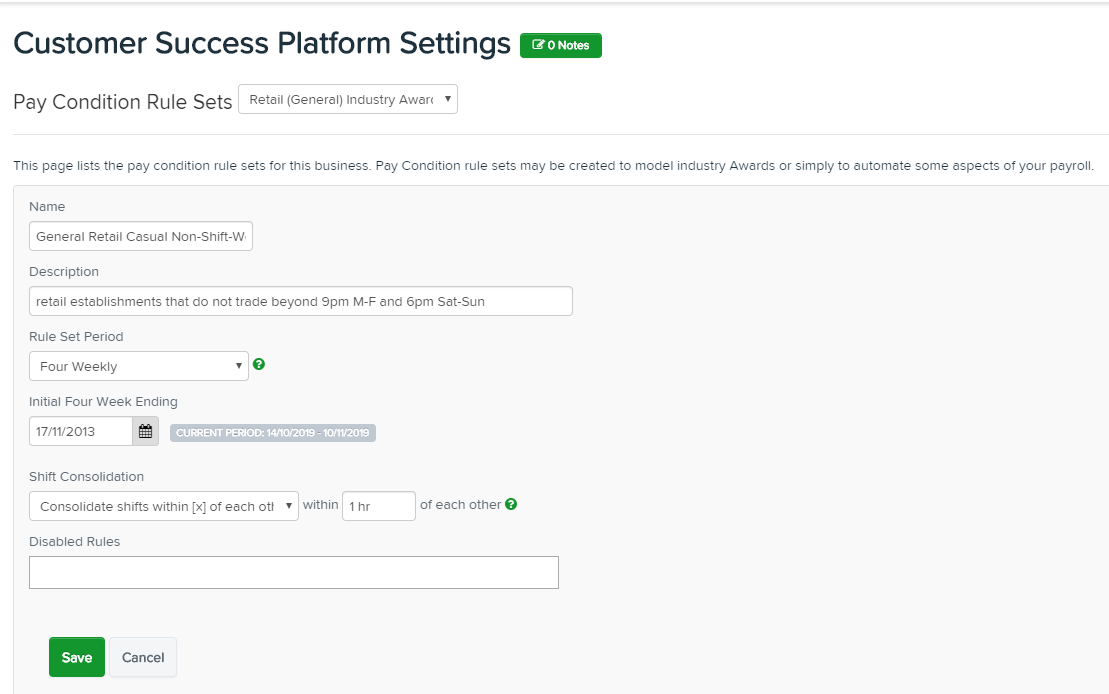
Task: Click the 1 hr within input field
Action: coord(378,507)
